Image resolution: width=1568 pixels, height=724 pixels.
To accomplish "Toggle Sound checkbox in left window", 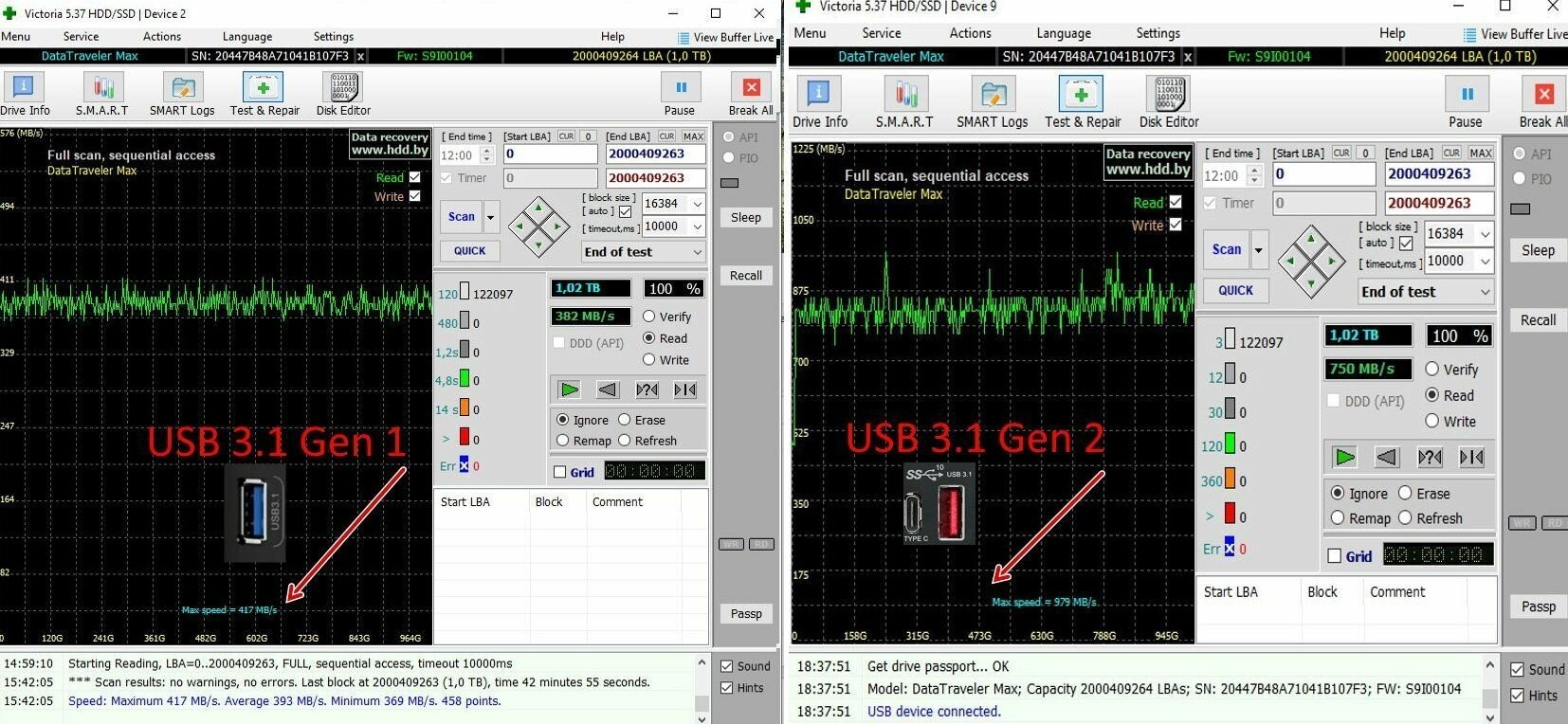I will tap(726, 666).
